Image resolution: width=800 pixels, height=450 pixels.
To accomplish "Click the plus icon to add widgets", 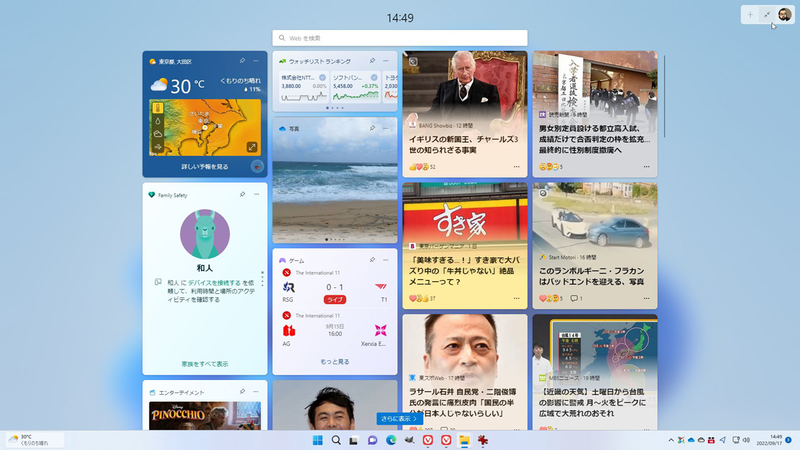I will 750,15.
